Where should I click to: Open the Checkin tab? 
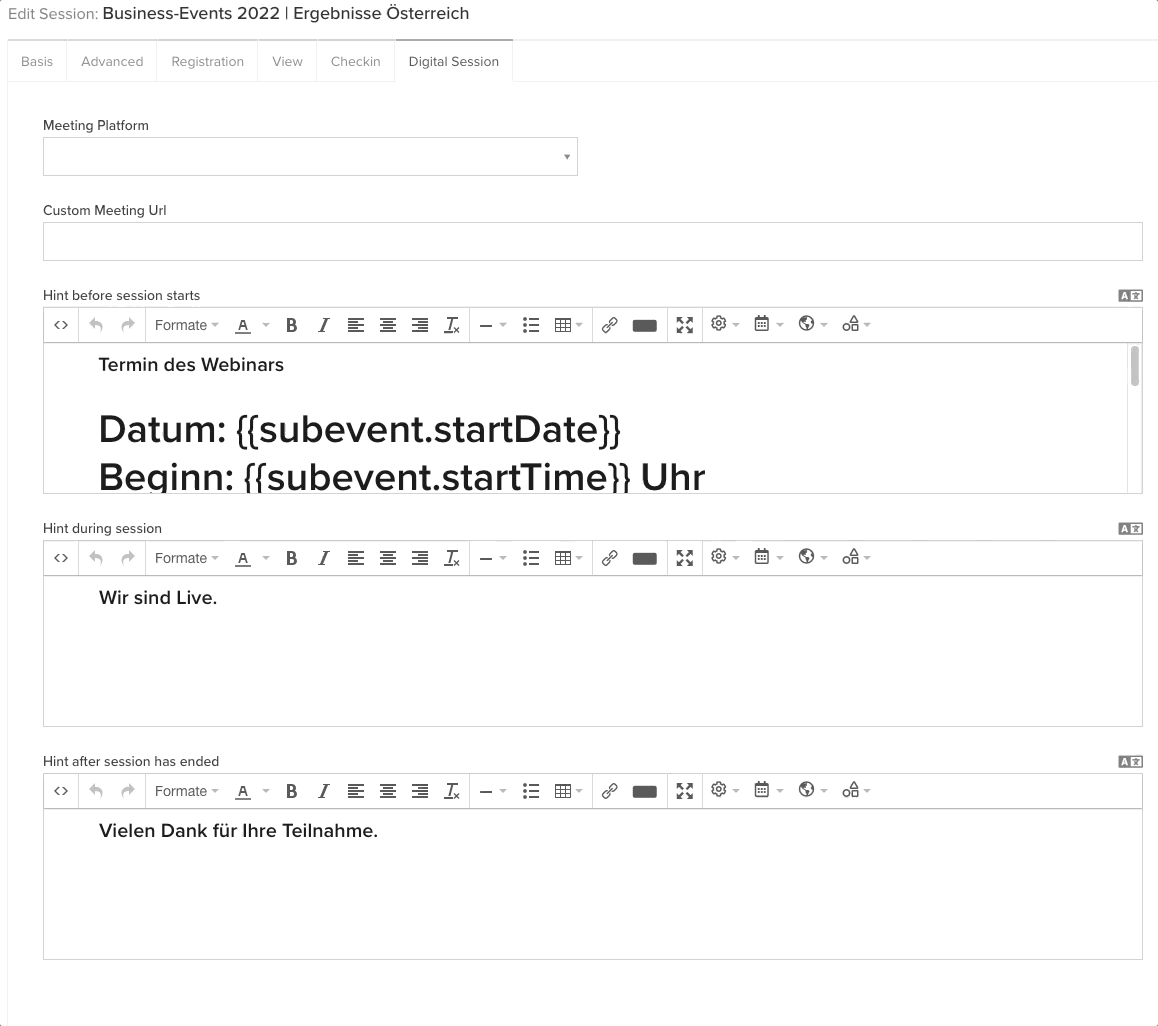click(355, 61)
